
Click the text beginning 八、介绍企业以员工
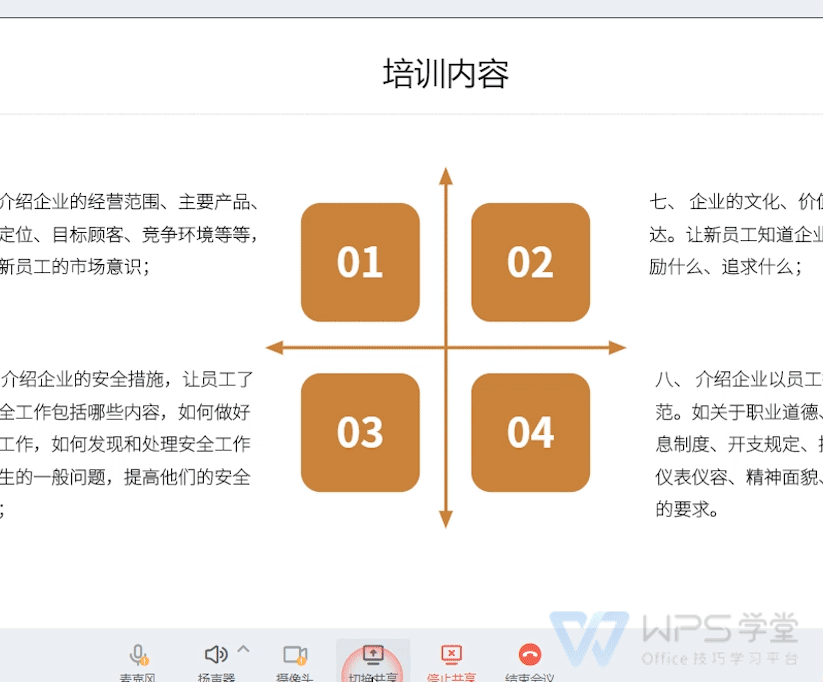(739, 379)
